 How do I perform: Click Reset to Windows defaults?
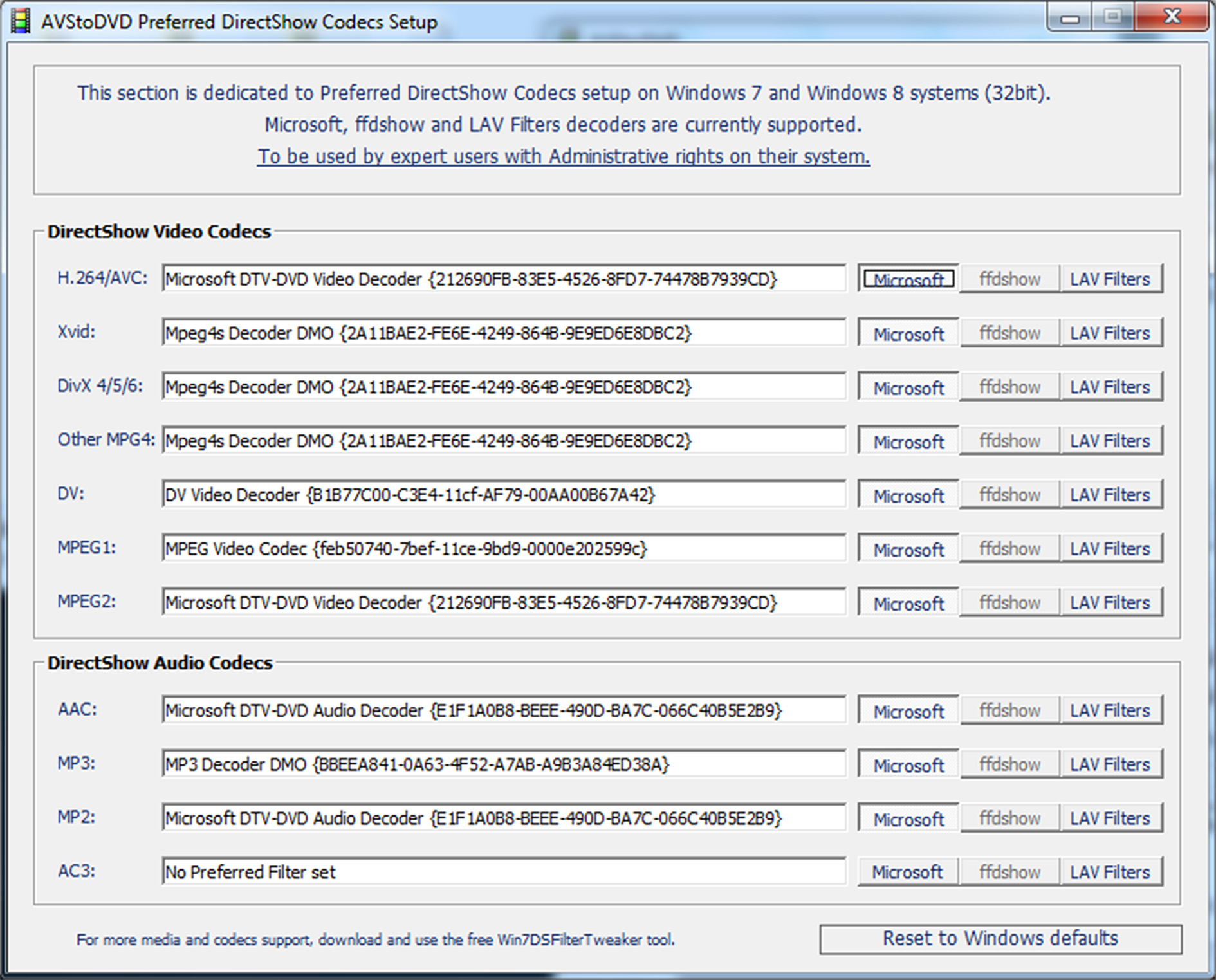coord(1000,939)
